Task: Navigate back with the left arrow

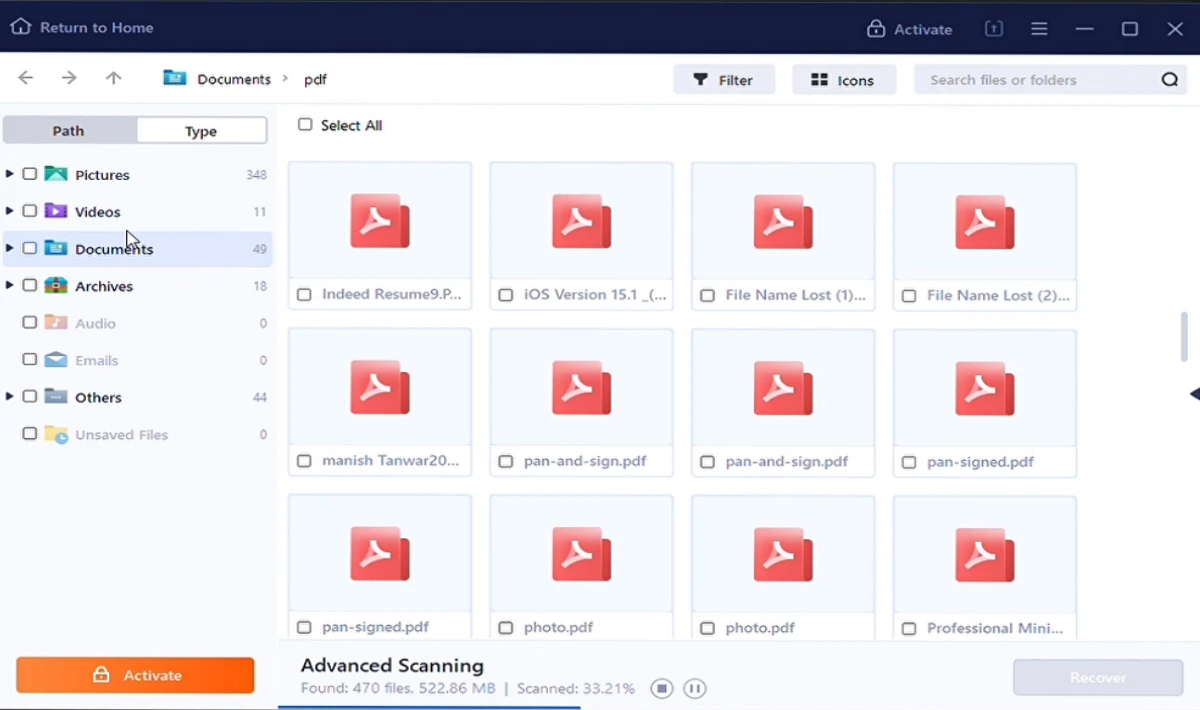Action: click(x=25, y=77)
